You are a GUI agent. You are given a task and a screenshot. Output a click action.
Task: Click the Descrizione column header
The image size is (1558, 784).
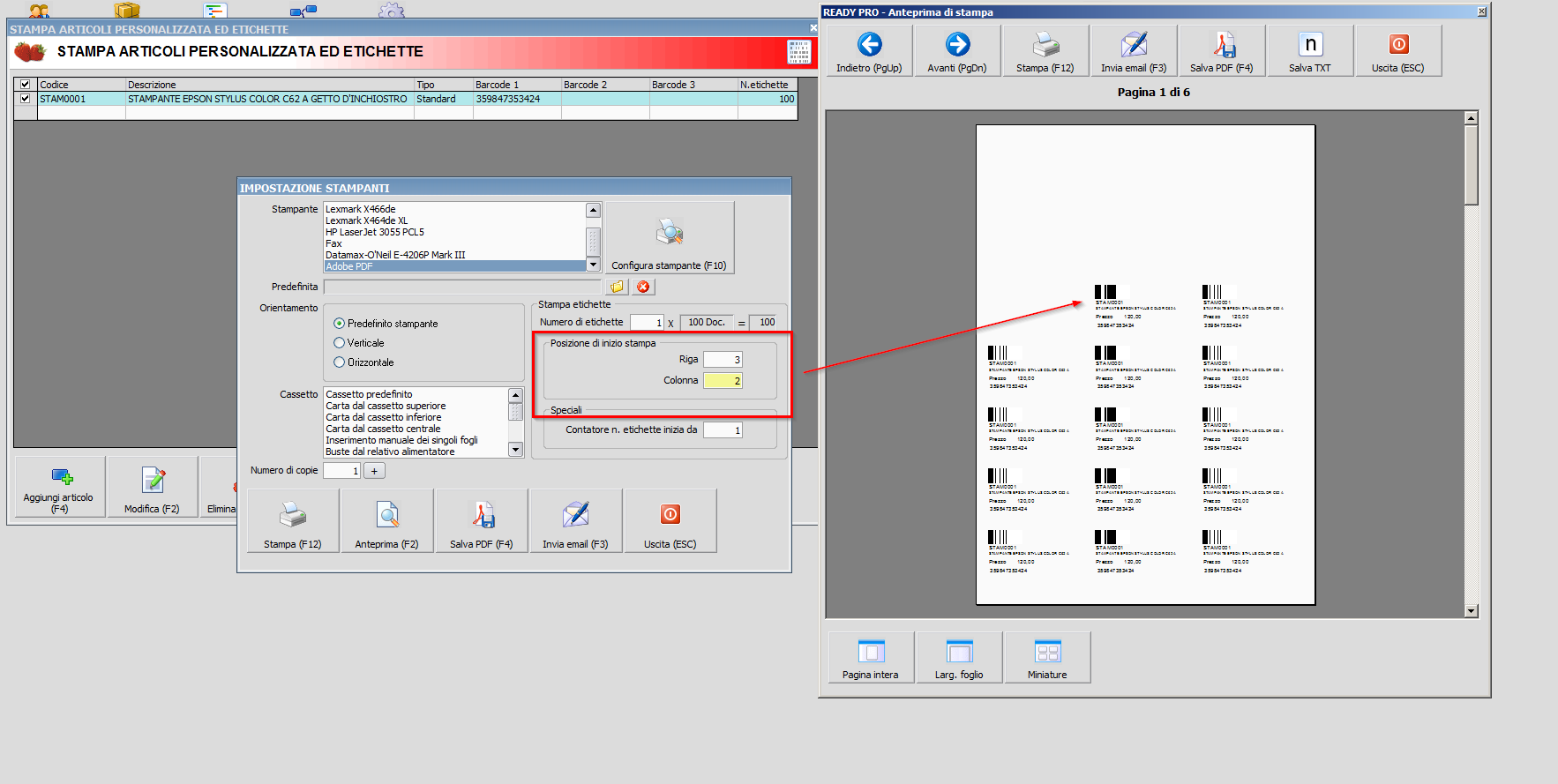tap(270, 85)
